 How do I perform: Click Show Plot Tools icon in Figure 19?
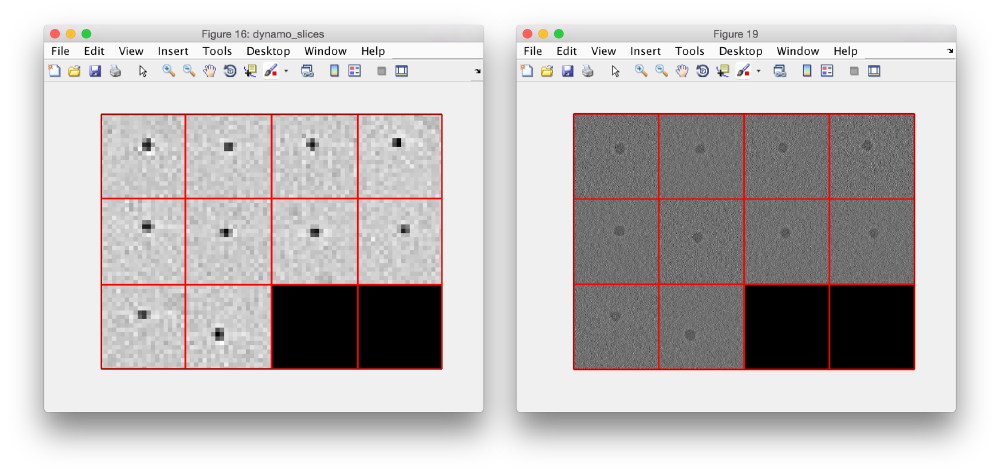(x=874, y=71)
